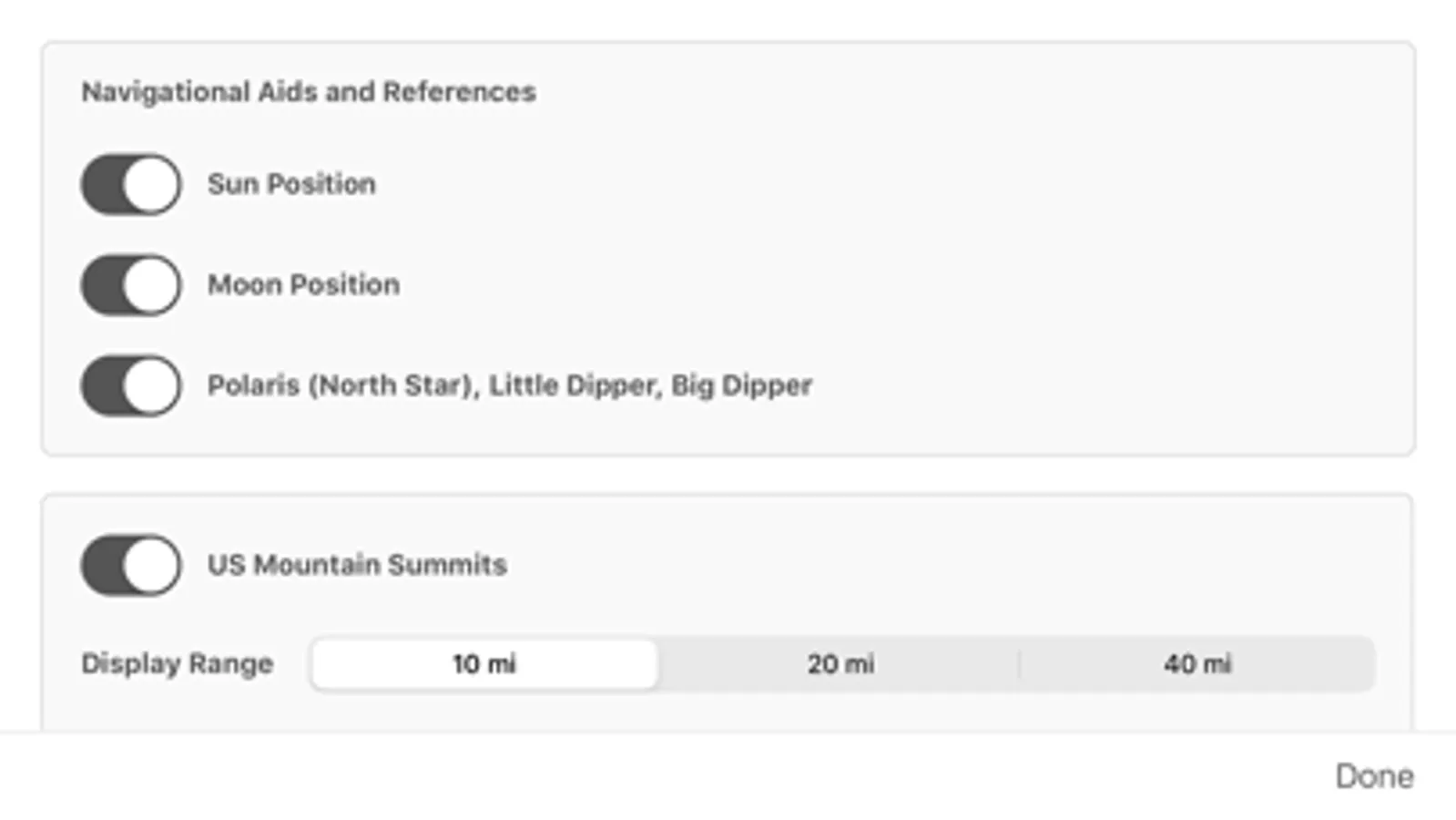1456x820 pixels.
Task: Click the word "Range" beside the segments
Action: coord(231,664)
